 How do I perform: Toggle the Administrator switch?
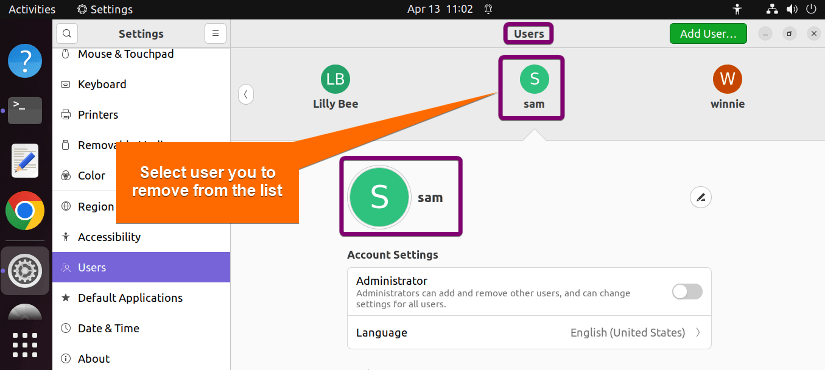pos(687,292)
